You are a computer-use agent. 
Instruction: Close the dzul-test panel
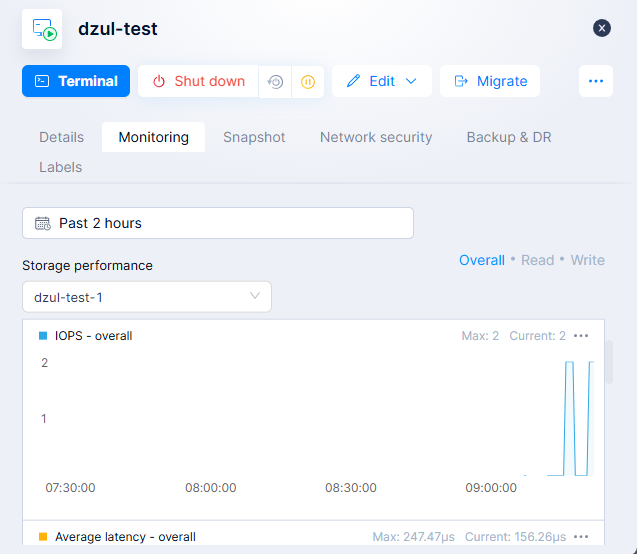point(602,28)
